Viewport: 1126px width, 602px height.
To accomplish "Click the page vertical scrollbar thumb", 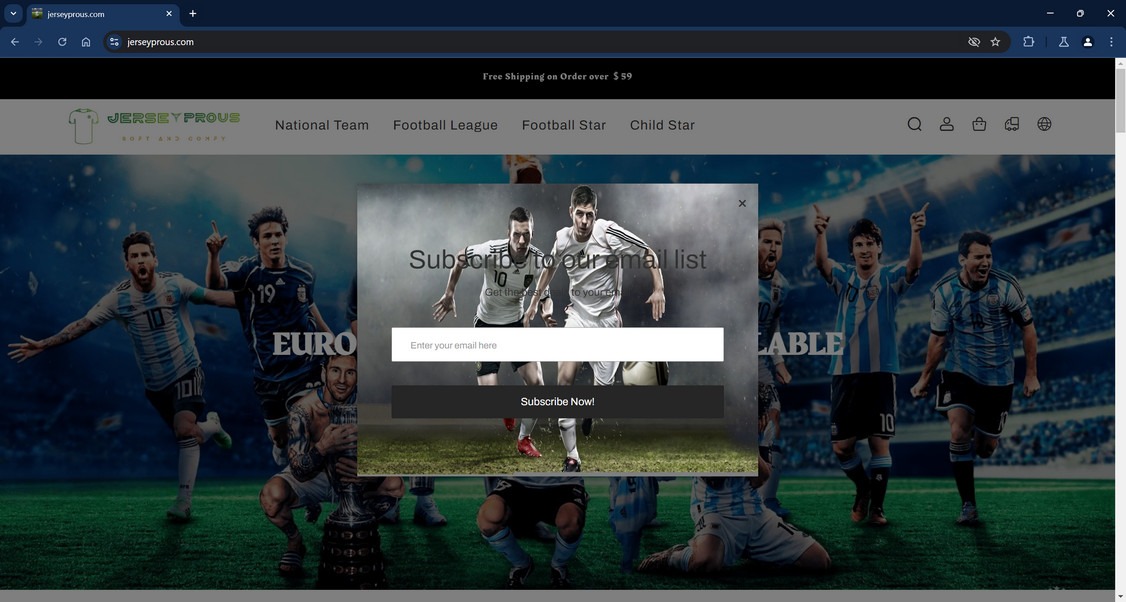I will point(1120,101).
